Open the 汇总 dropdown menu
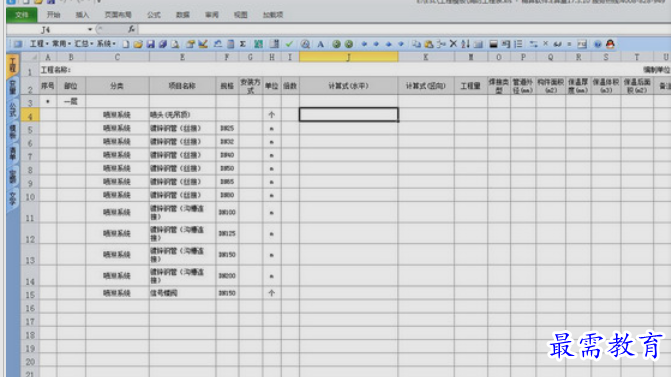The image size is (671, 377). click(x=84, y=44)
